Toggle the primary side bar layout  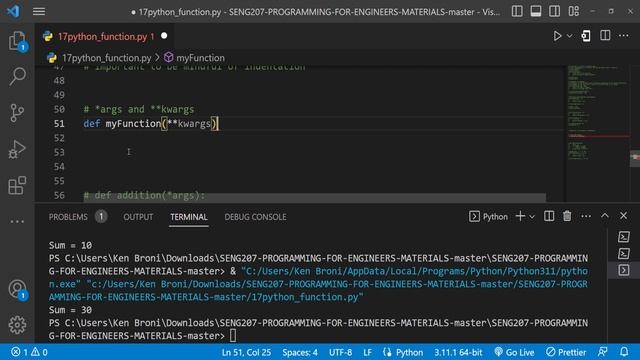click(x=517, y=11)
